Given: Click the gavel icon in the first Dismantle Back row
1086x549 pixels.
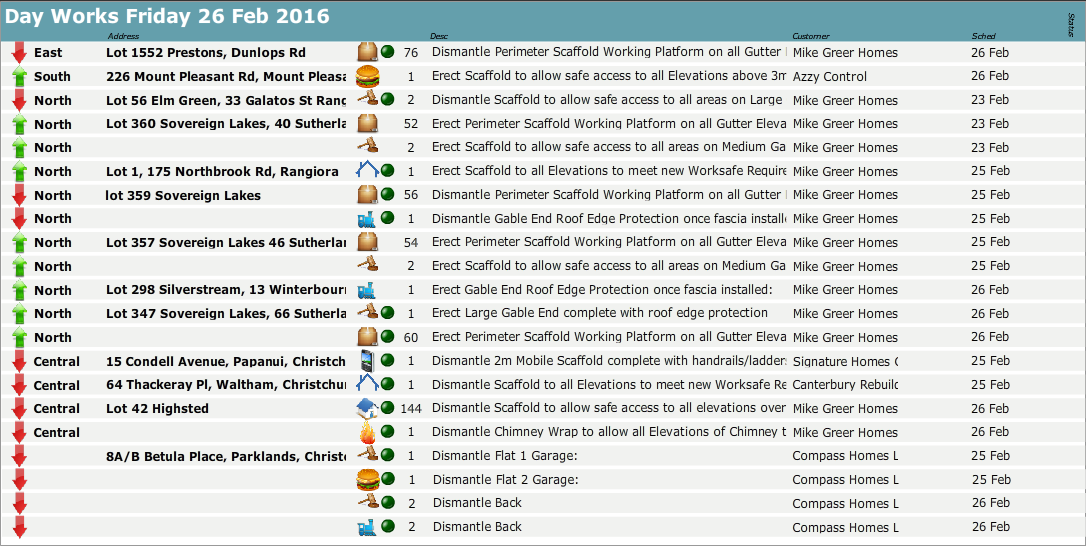Looking at the screenshot, I should click(x=367, y=503).
